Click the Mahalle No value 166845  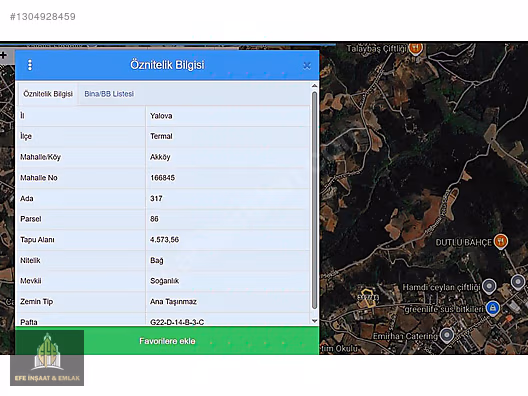(228, 178)
